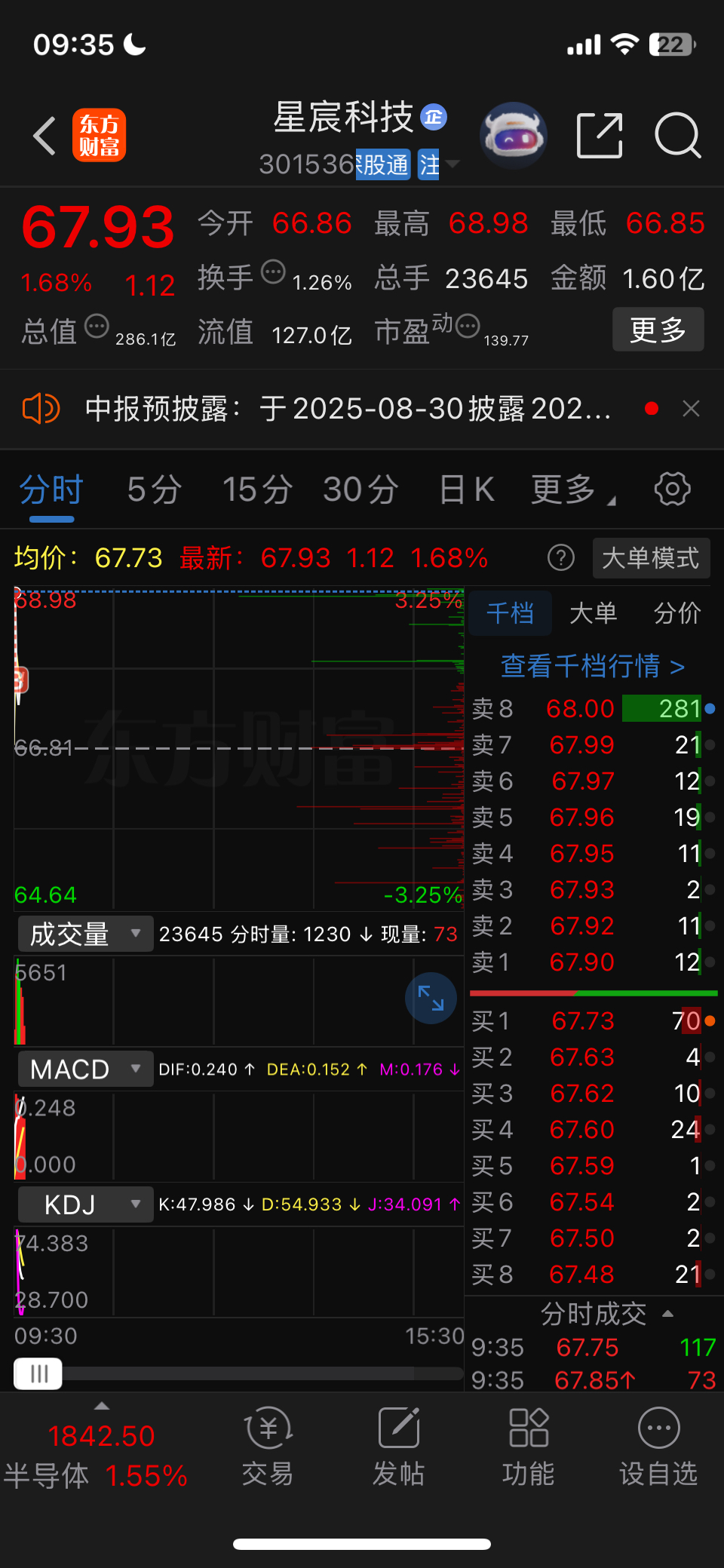Tap the 卖8 68.00 order row
724x1568 pixels.
593,709
